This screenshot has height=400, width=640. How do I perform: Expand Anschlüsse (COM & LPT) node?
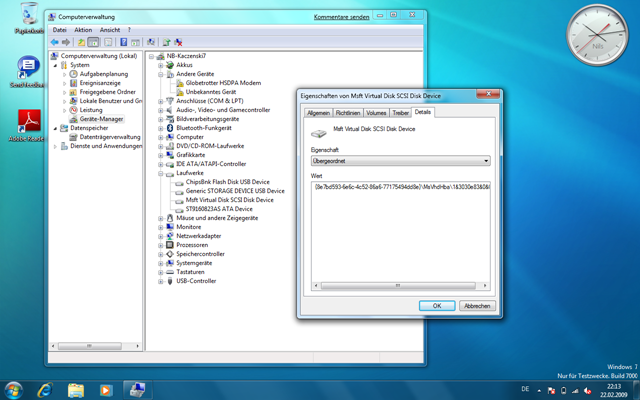coord(161,101)
